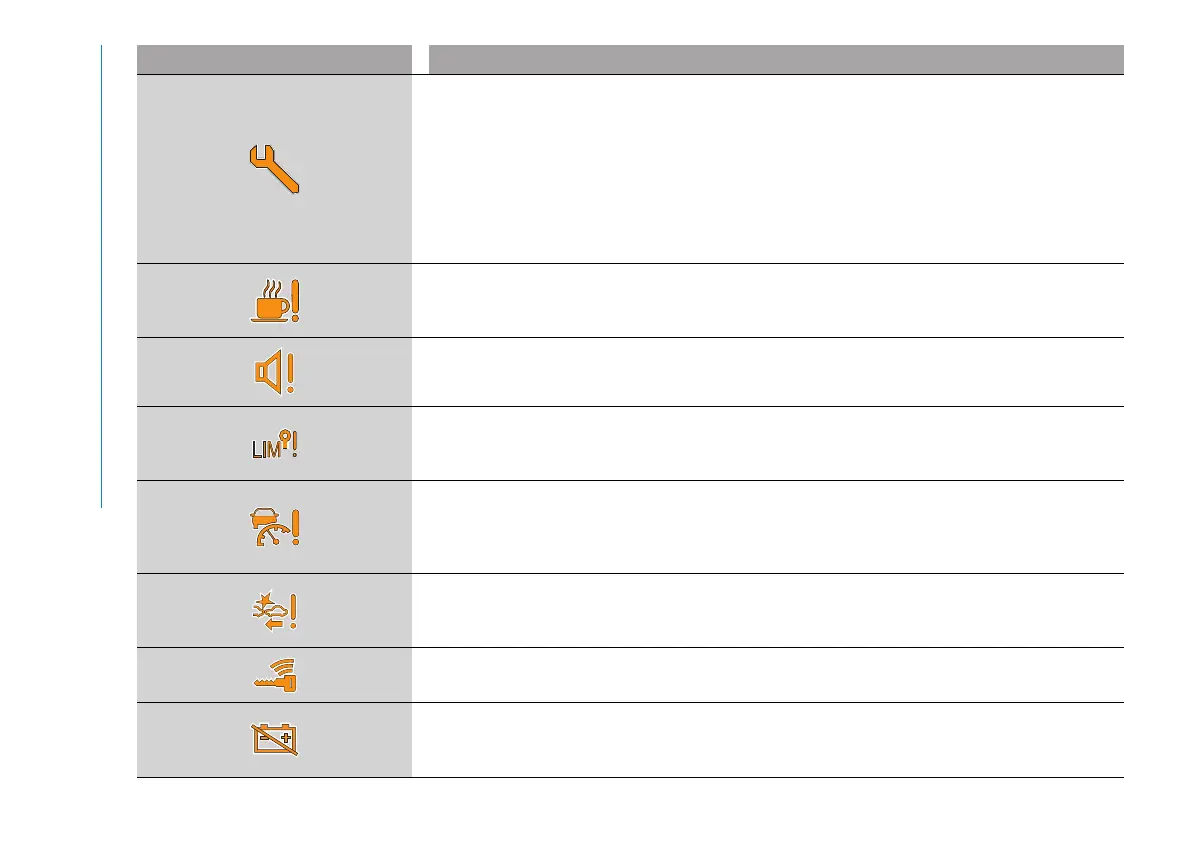Click the orange wrench service icon
The image size is (1192, 842).
point(274,168)
